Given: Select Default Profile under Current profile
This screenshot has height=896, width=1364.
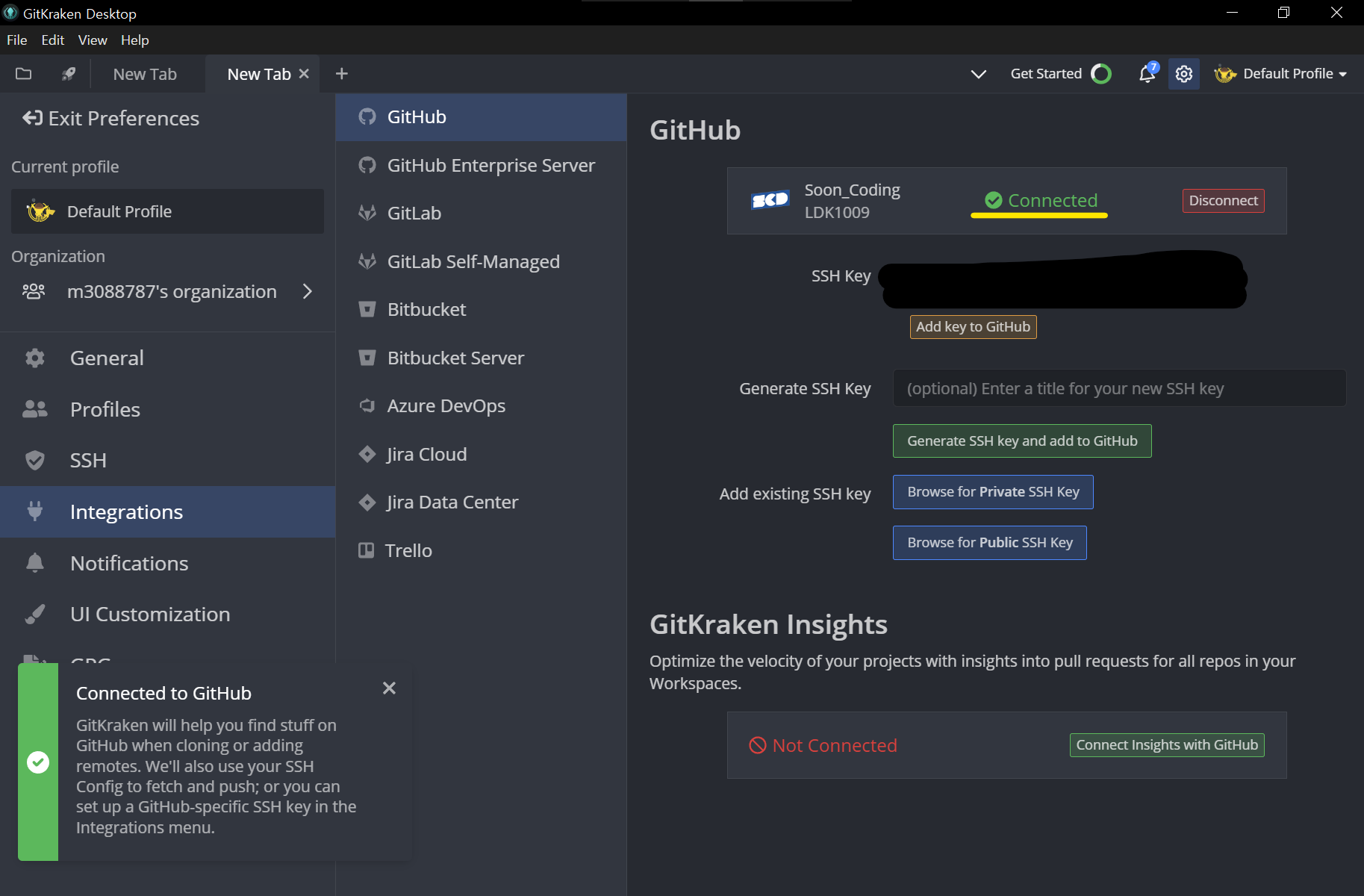Looking at the screenshot, I should pos(167,211).
